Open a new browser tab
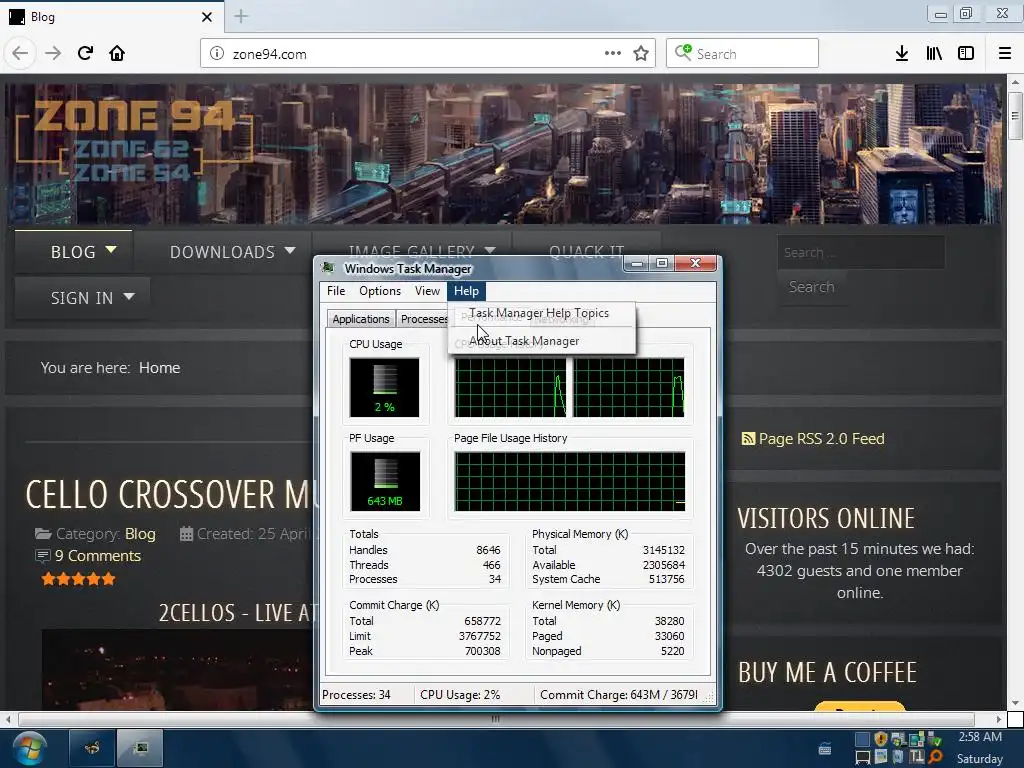Screen dimensions: 1024x768 [241, 16]
